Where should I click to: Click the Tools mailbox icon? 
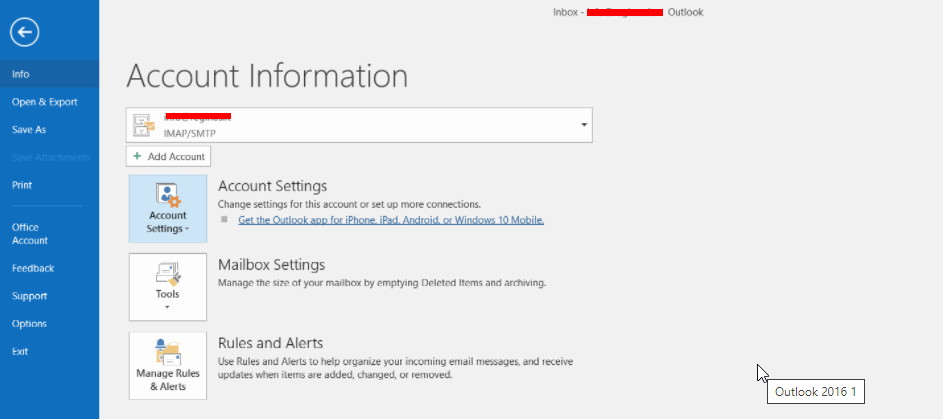click(167, 273)
